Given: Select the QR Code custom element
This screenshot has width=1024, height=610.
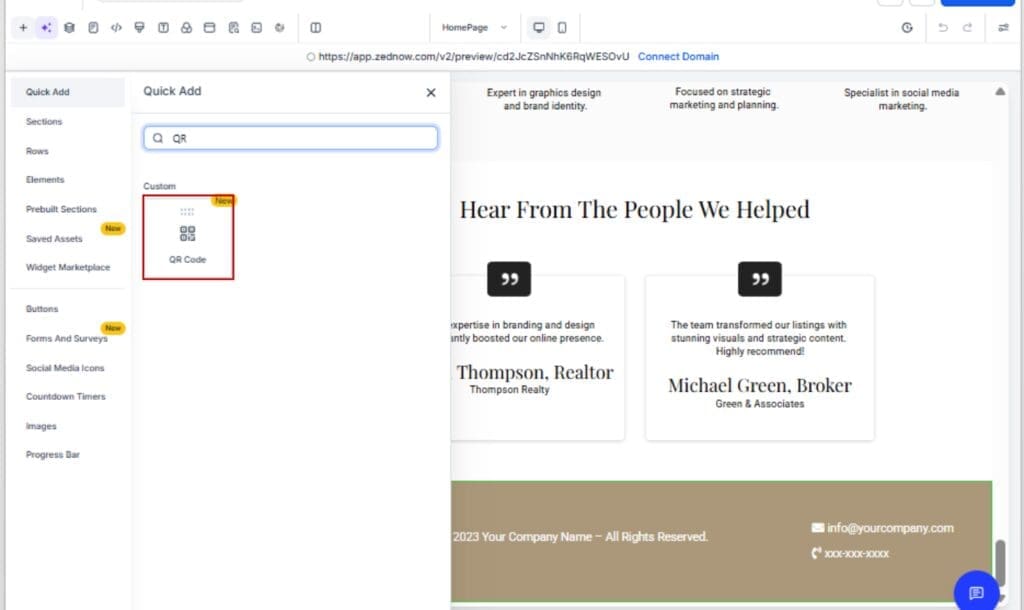Looking at the screenshot, I should click(x=188, y=238).
